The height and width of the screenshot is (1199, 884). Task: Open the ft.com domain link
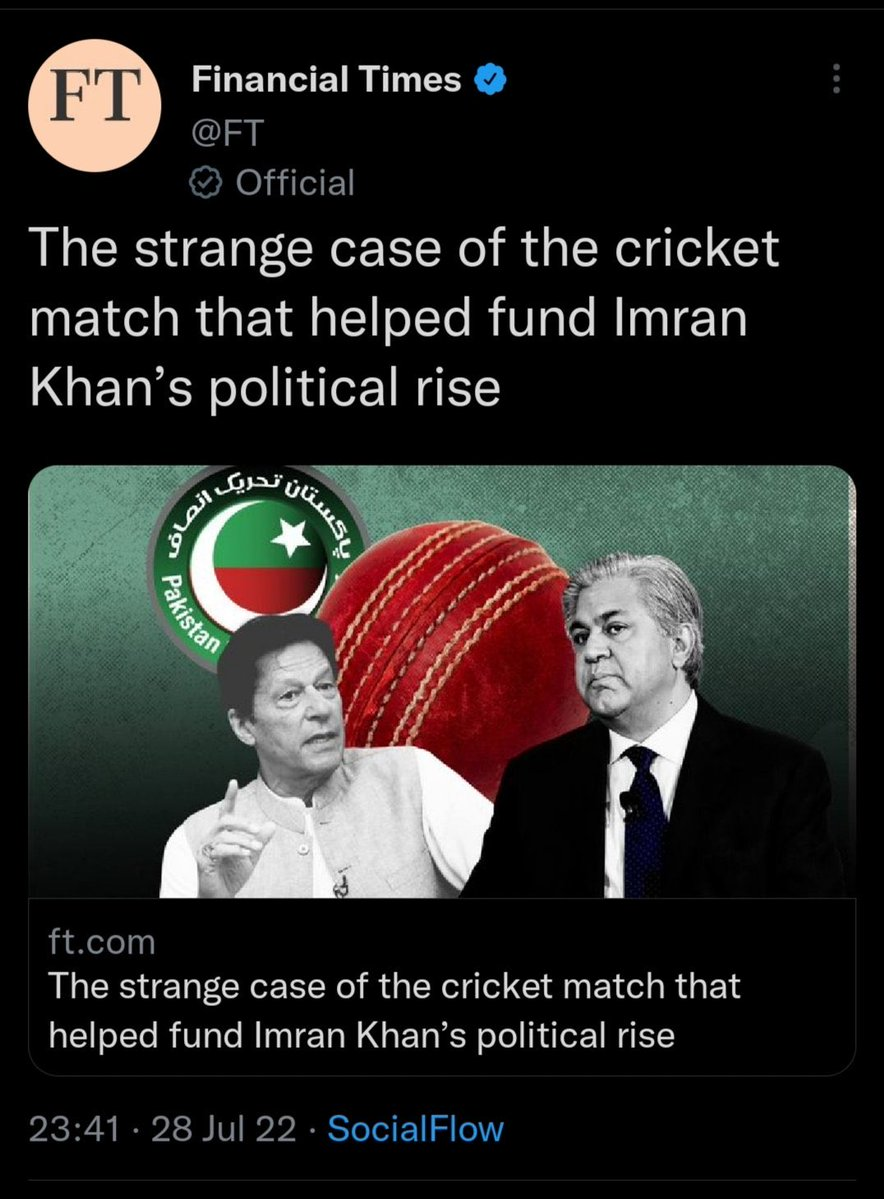102,941
